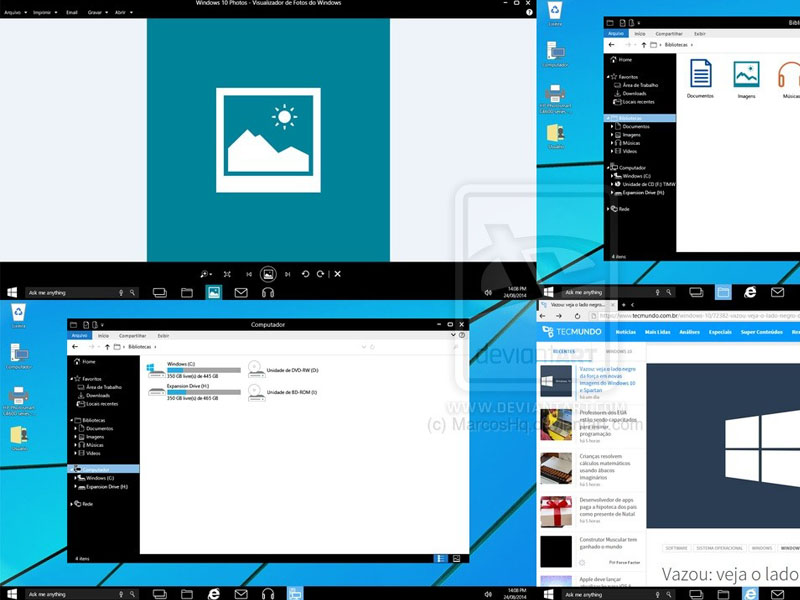Select Unidade de DVD-RW (D:) drive
Image resolution: width=800 pixels, height=600 pixels.
tap(283, 370)
